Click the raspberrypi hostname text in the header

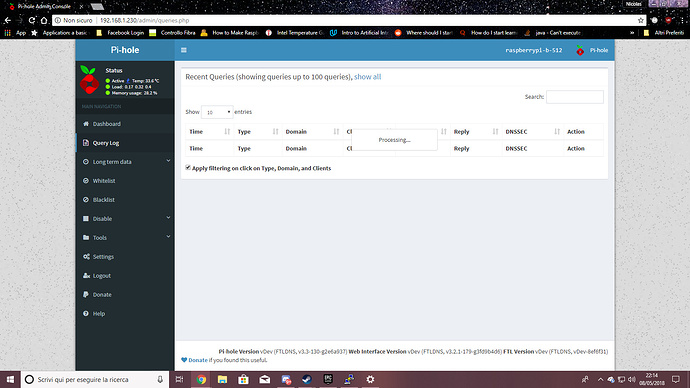tap(534, 50)
